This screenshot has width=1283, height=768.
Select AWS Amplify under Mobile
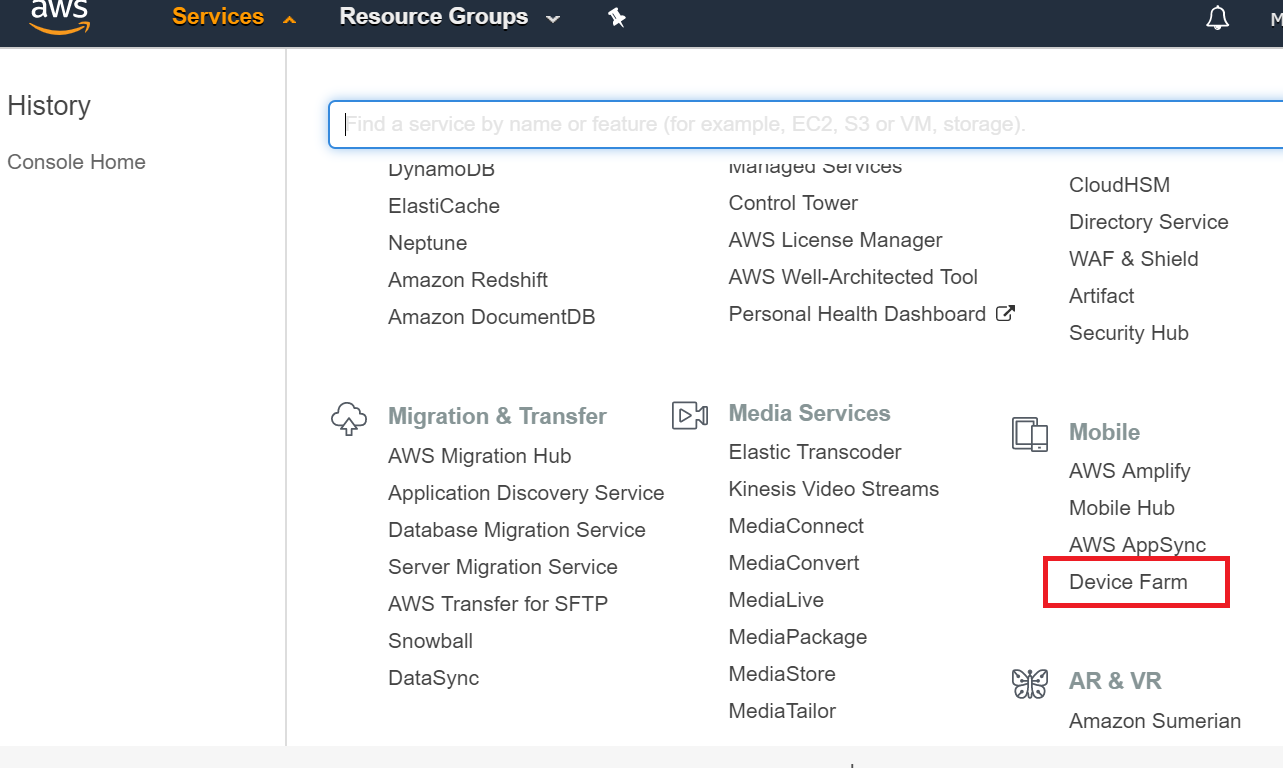1129,471
